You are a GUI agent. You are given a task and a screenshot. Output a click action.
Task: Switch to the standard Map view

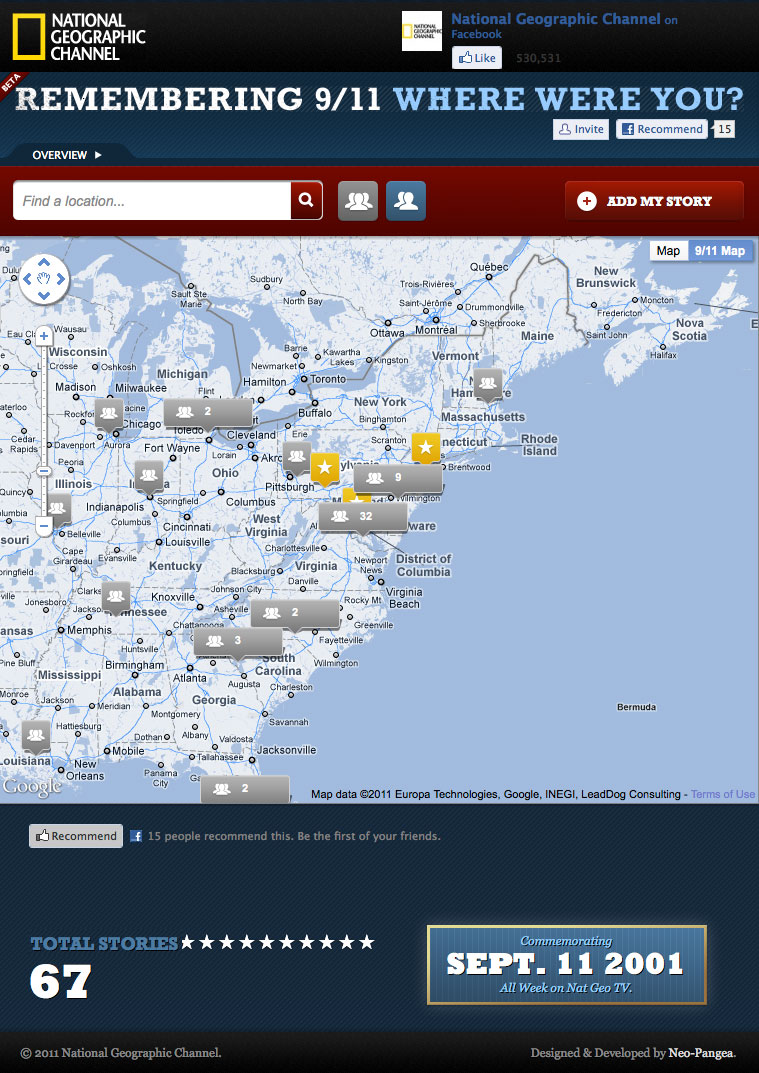(669, 250)
